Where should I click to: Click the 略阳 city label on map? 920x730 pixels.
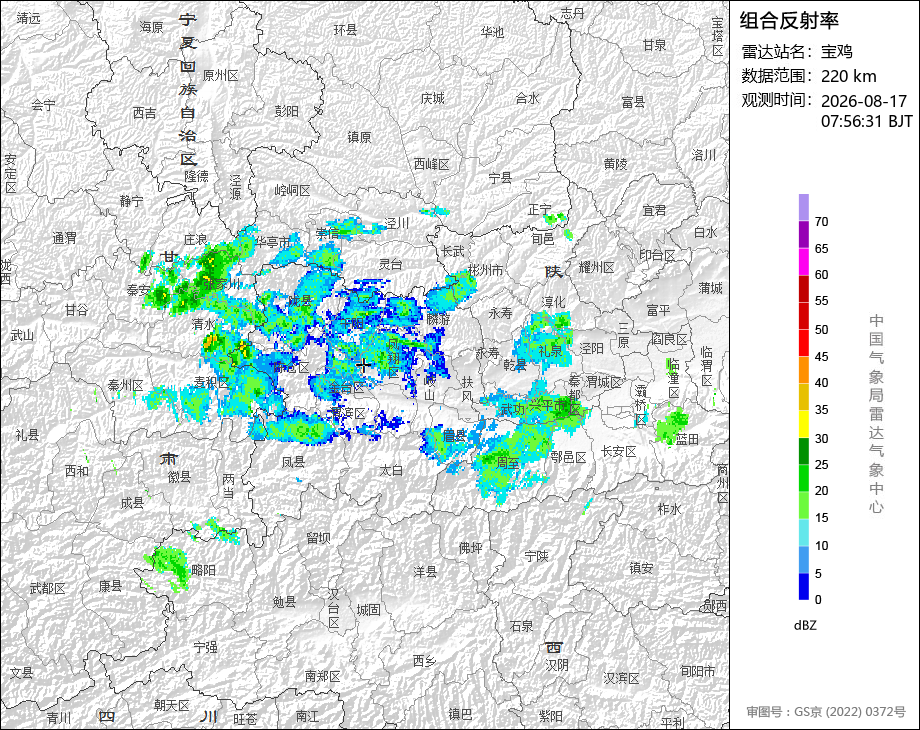tap(204, 570)
